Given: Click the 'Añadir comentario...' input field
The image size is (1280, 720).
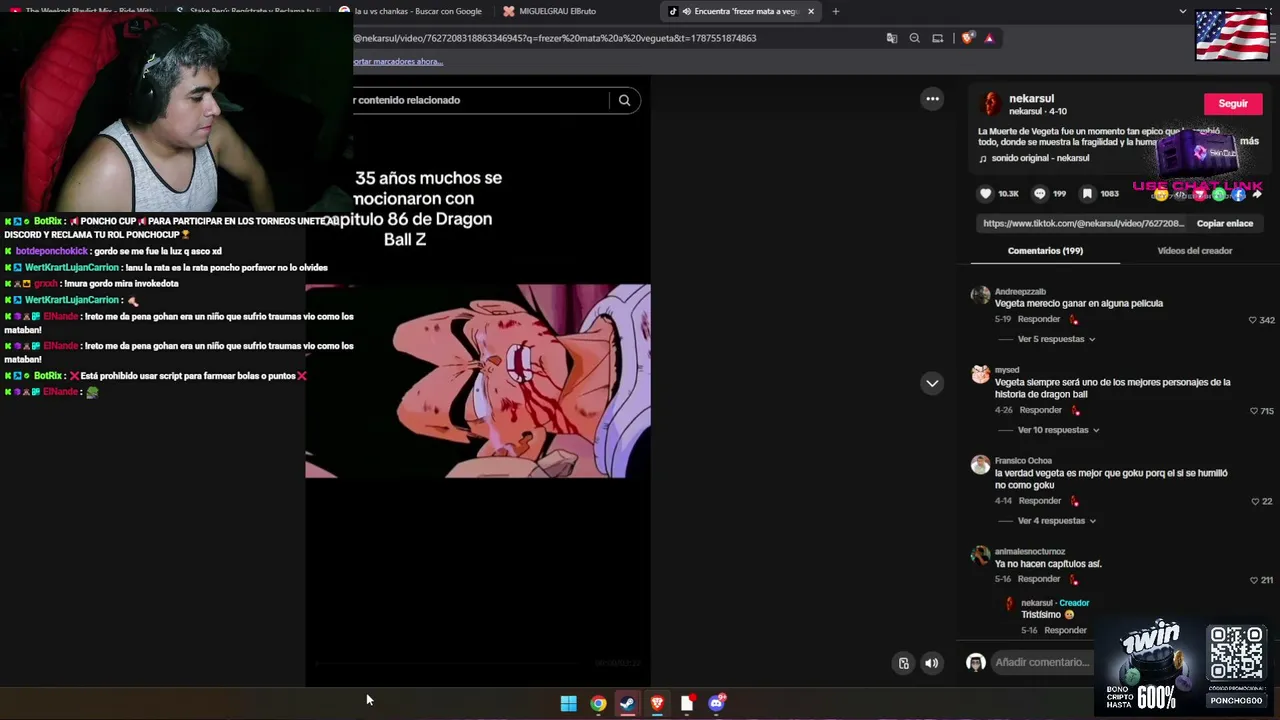Looking at the screenshot, I should click(1042, 662).
